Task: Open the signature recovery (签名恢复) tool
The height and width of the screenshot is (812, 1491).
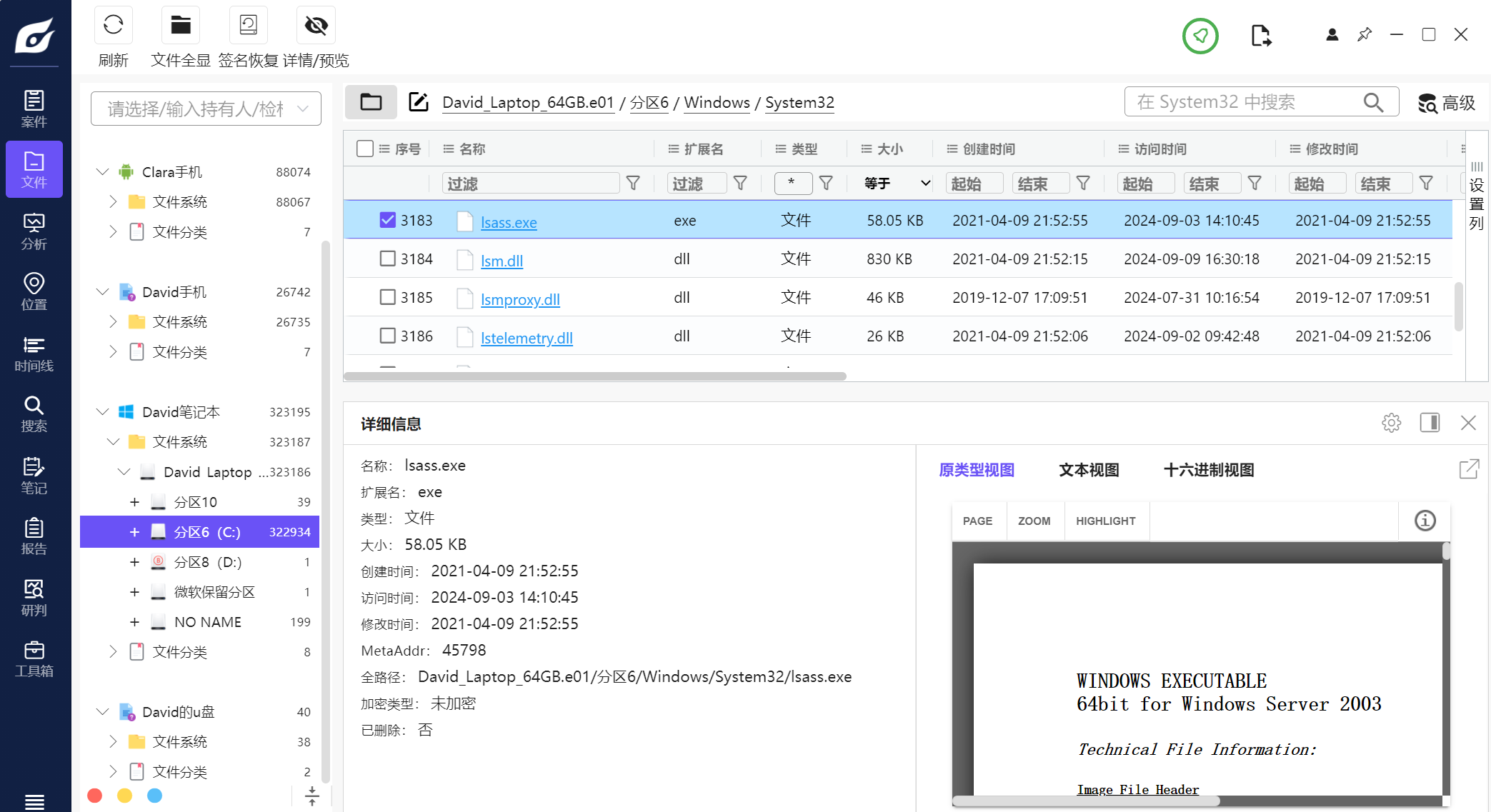Action: pyautogui.click(x=248, y=26)
